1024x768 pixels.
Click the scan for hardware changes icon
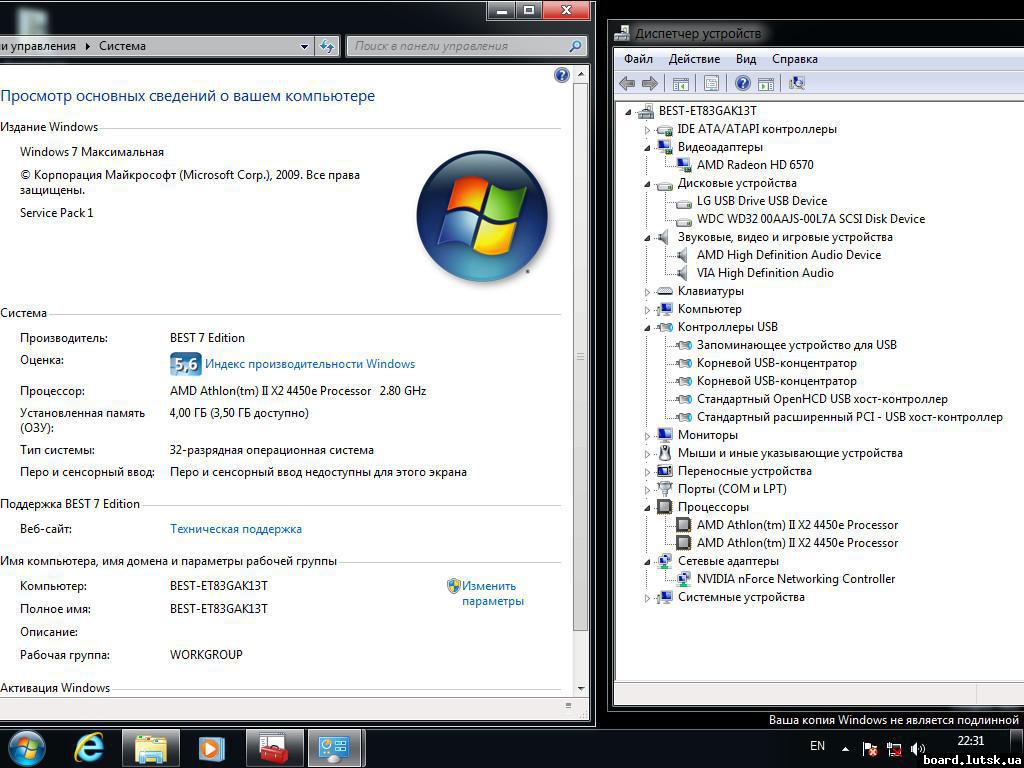[797, 84]
